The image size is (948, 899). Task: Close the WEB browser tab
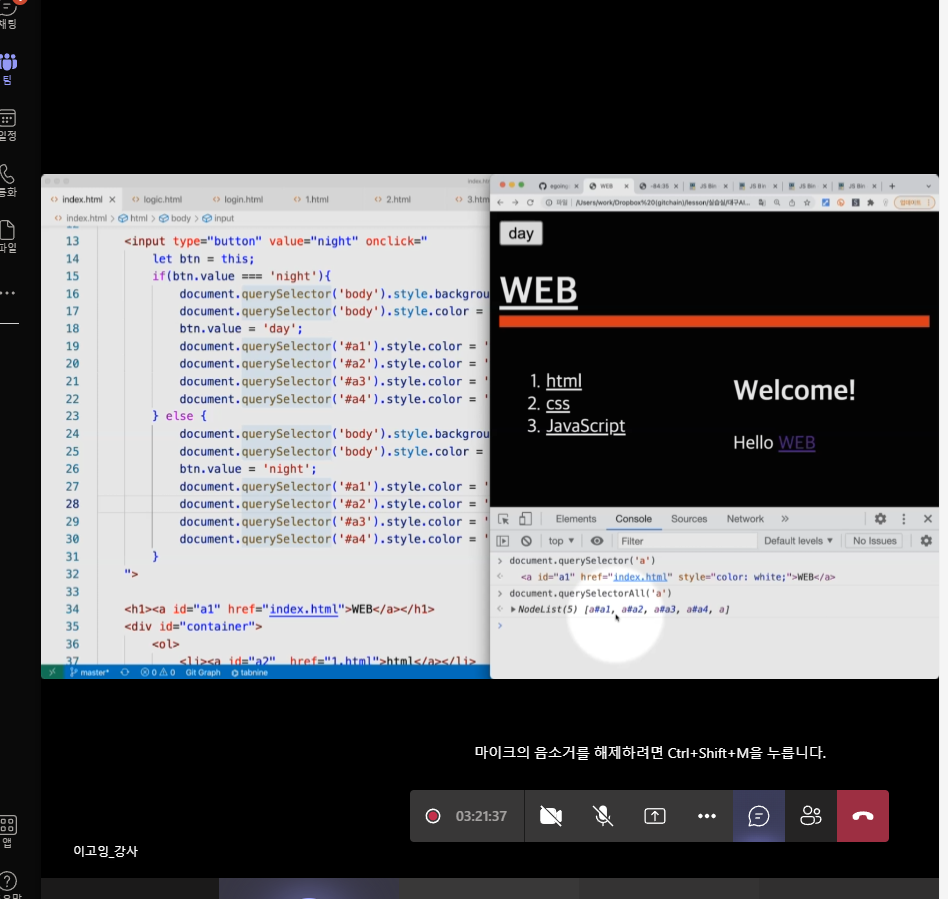[626, 186]
